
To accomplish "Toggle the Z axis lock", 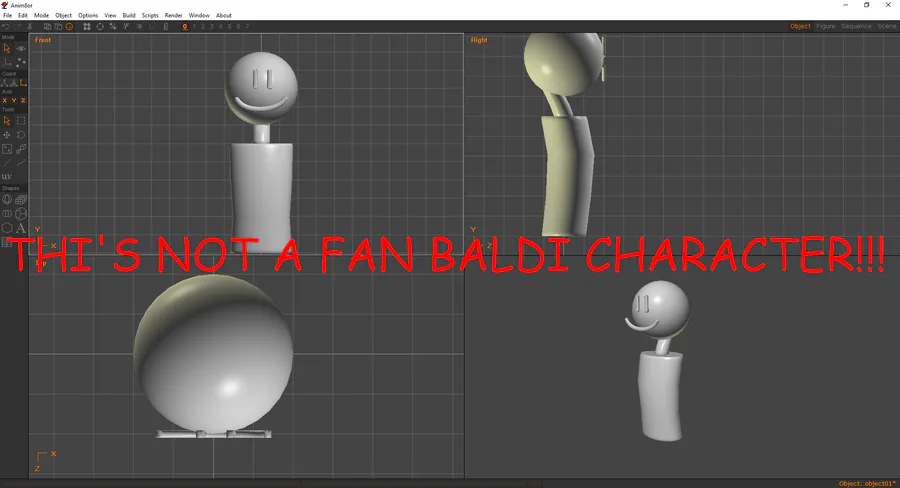I will 23,100.
